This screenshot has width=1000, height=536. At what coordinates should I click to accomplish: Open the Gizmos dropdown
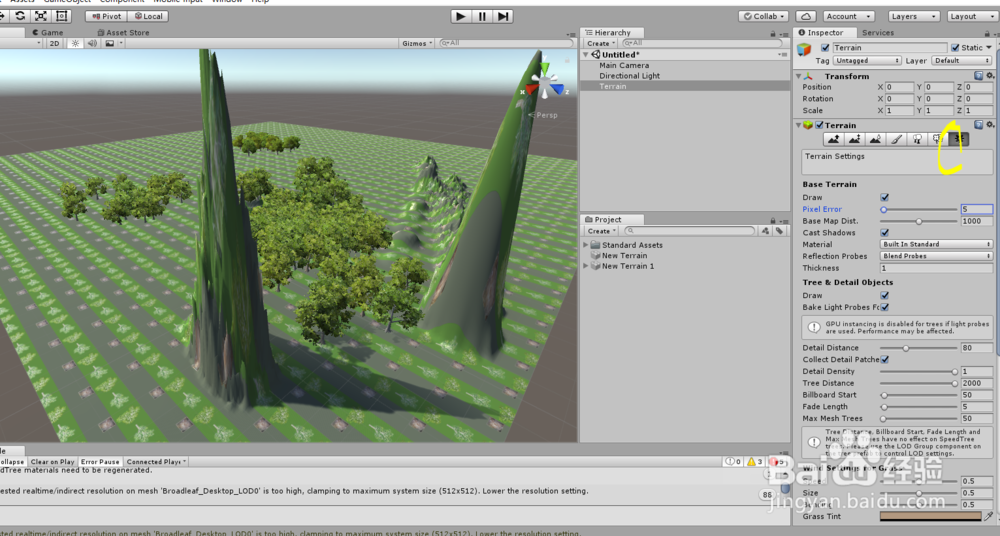(417, 43)
